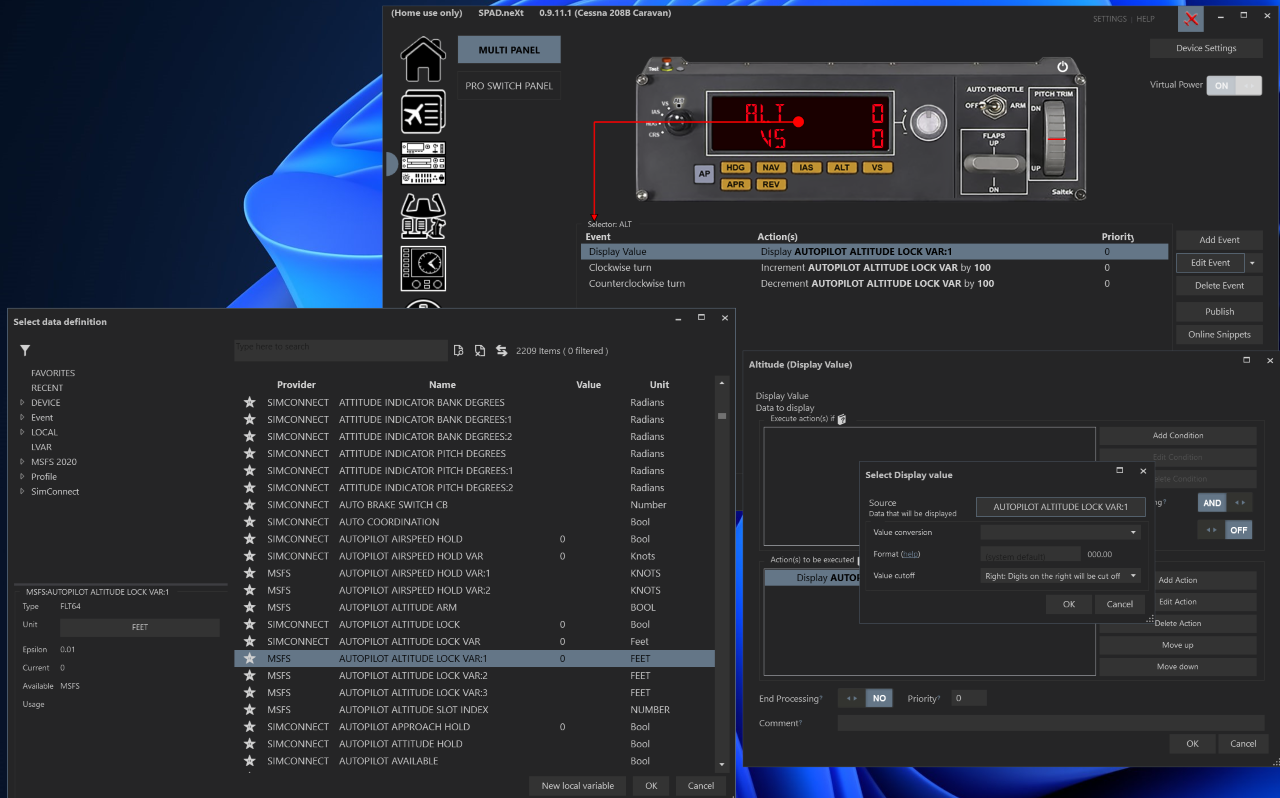Click the first document icon after search box
The width and height of the screenshot is (1280, 798).
pyautogui.click(x=458, y=351)
